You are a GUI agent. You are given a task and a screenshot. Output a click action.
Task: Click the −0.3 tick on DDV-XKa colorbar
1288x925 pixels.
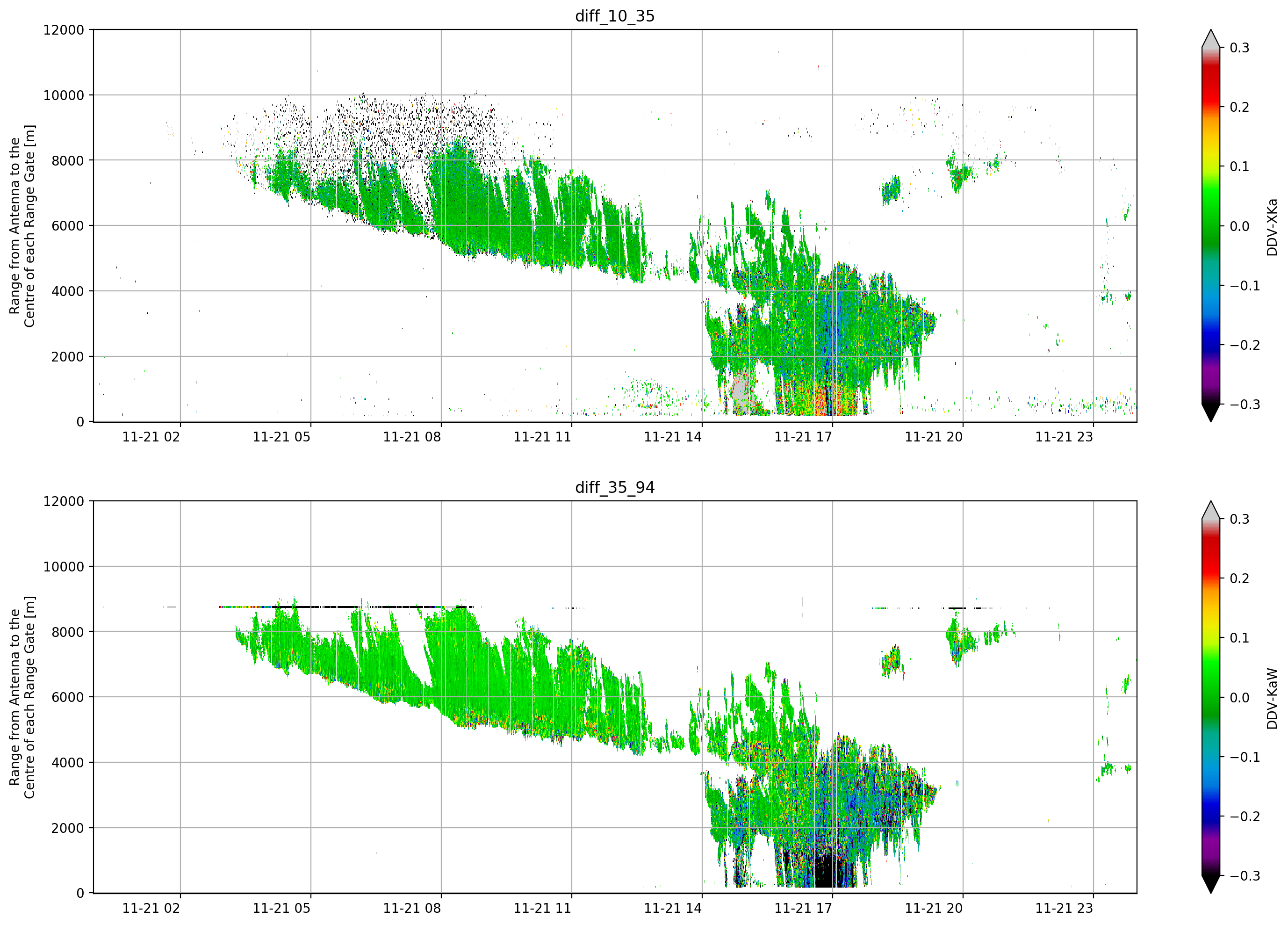click(x=1245, y=405)
